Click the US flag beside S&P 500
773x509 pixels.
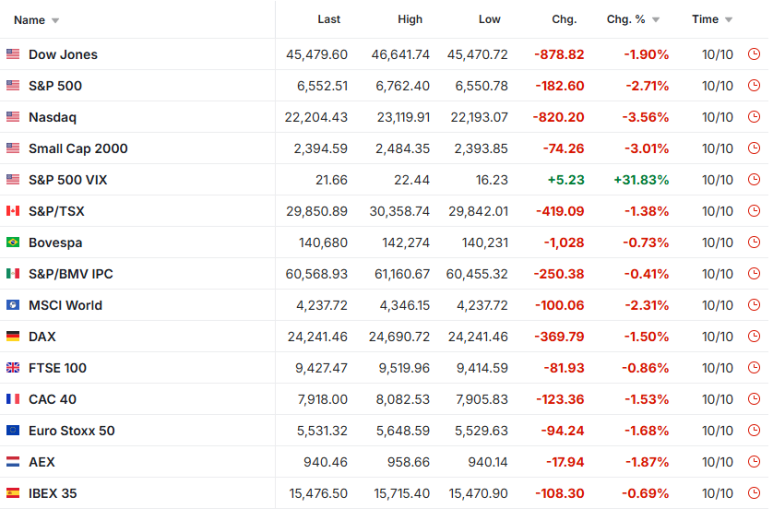[13, 86]
